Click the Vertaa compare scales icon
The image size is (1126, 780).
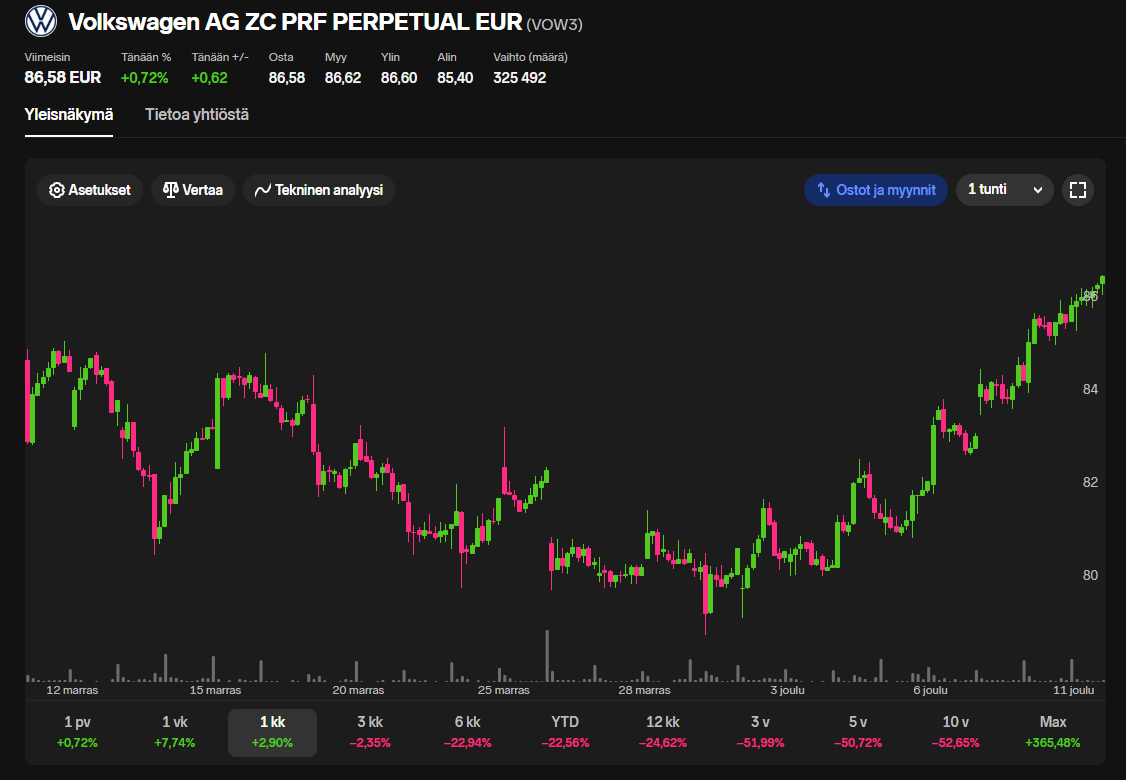point(171,190)
